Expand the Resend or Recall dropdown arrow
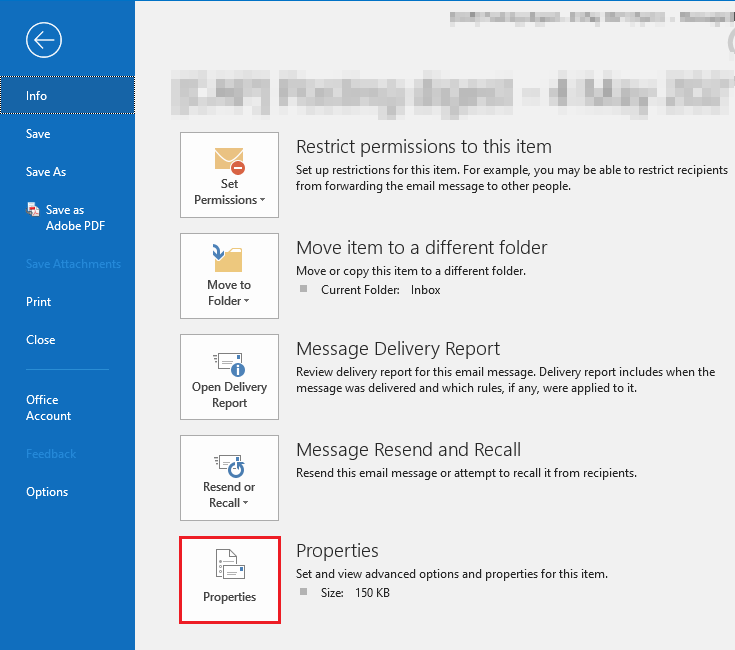The image size is (735, 650). (245, 503)
